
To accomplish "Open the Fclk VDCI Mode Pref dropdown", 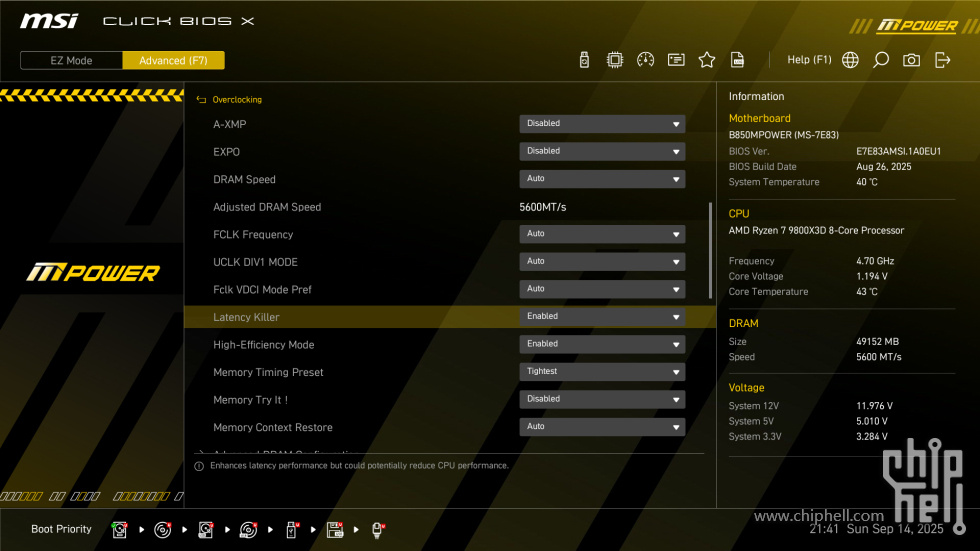I will pos(602,289).
